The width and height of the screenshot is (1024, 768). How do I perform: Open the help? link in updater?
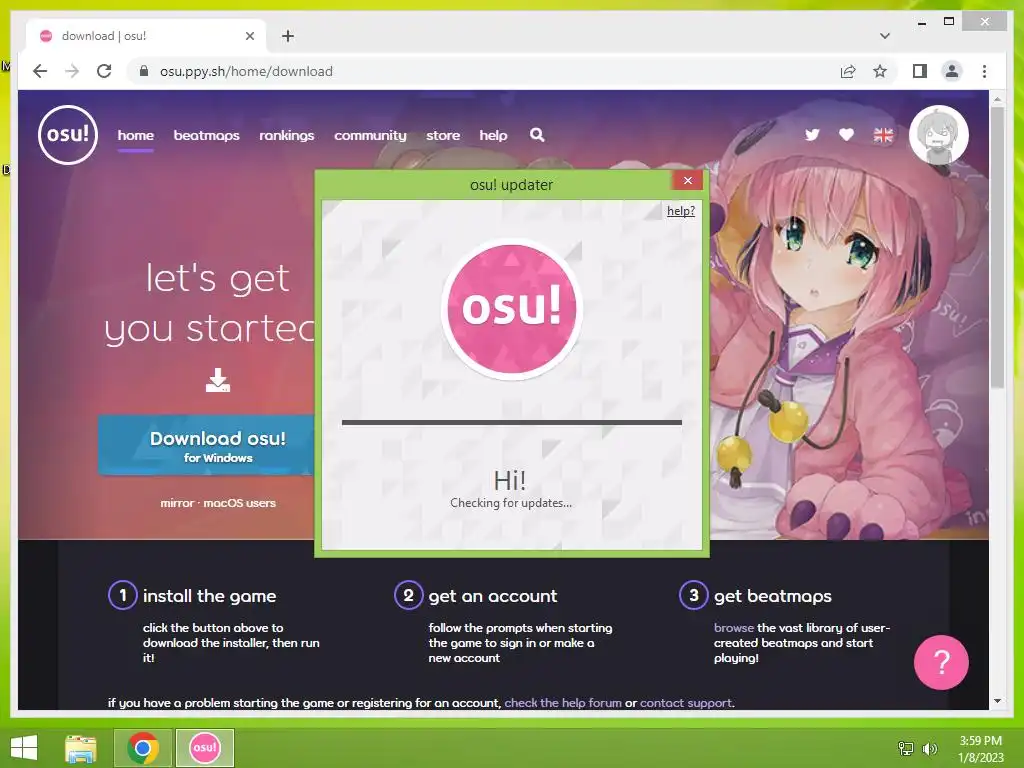(680, 211)
